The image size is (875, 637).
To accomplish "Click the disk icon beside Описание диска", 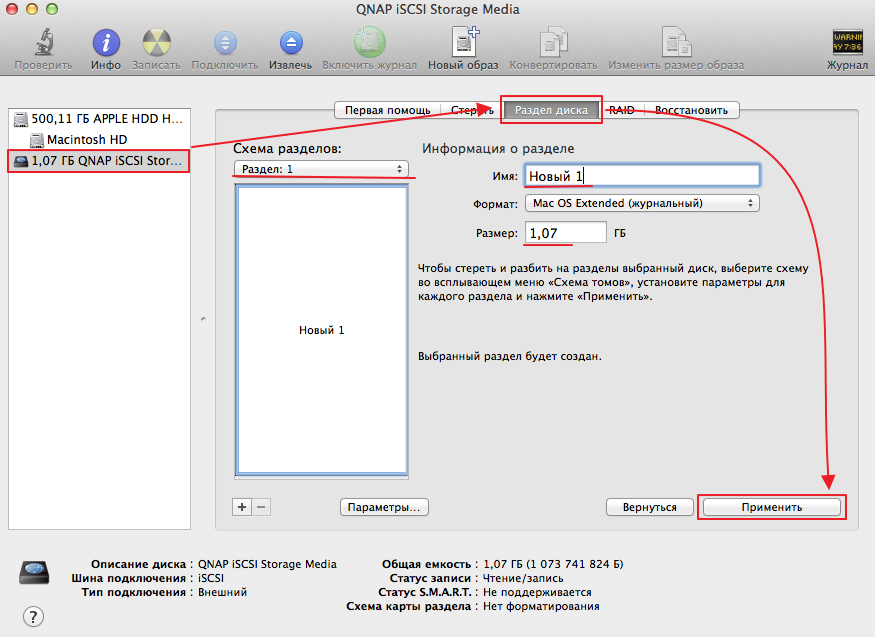I will coord(34,573).
